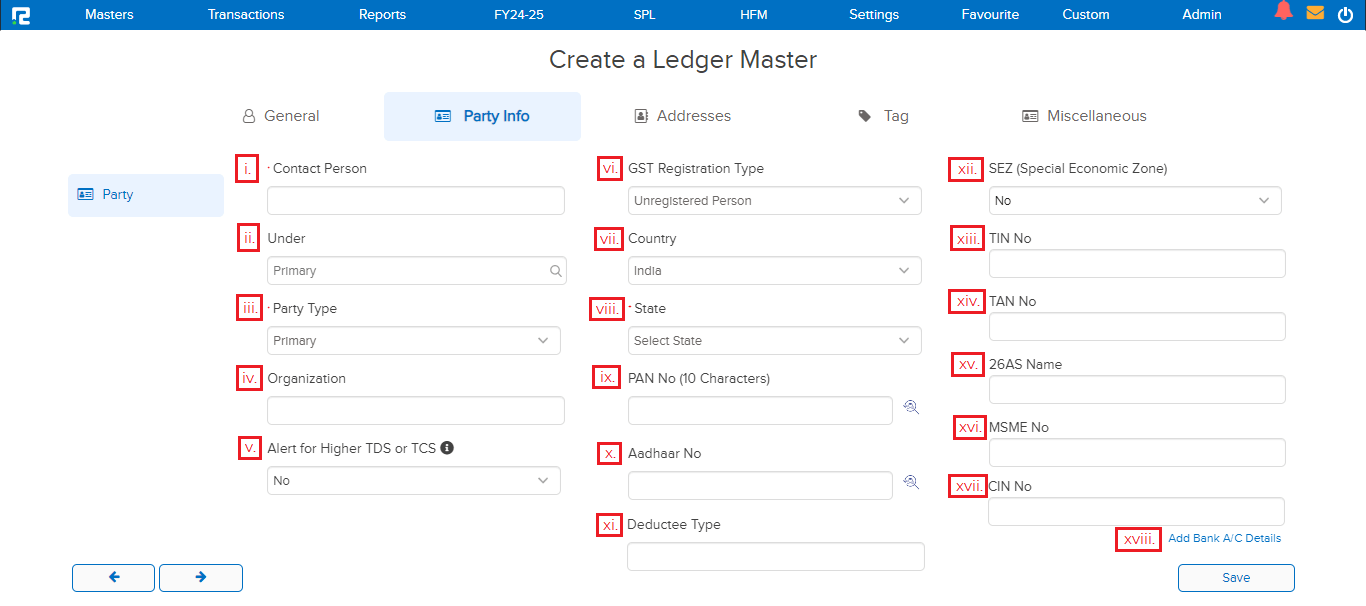Viewport: 1366px width, 606px height.
Task: Click the Aadhaar No verify search icon
Action: 910,482
